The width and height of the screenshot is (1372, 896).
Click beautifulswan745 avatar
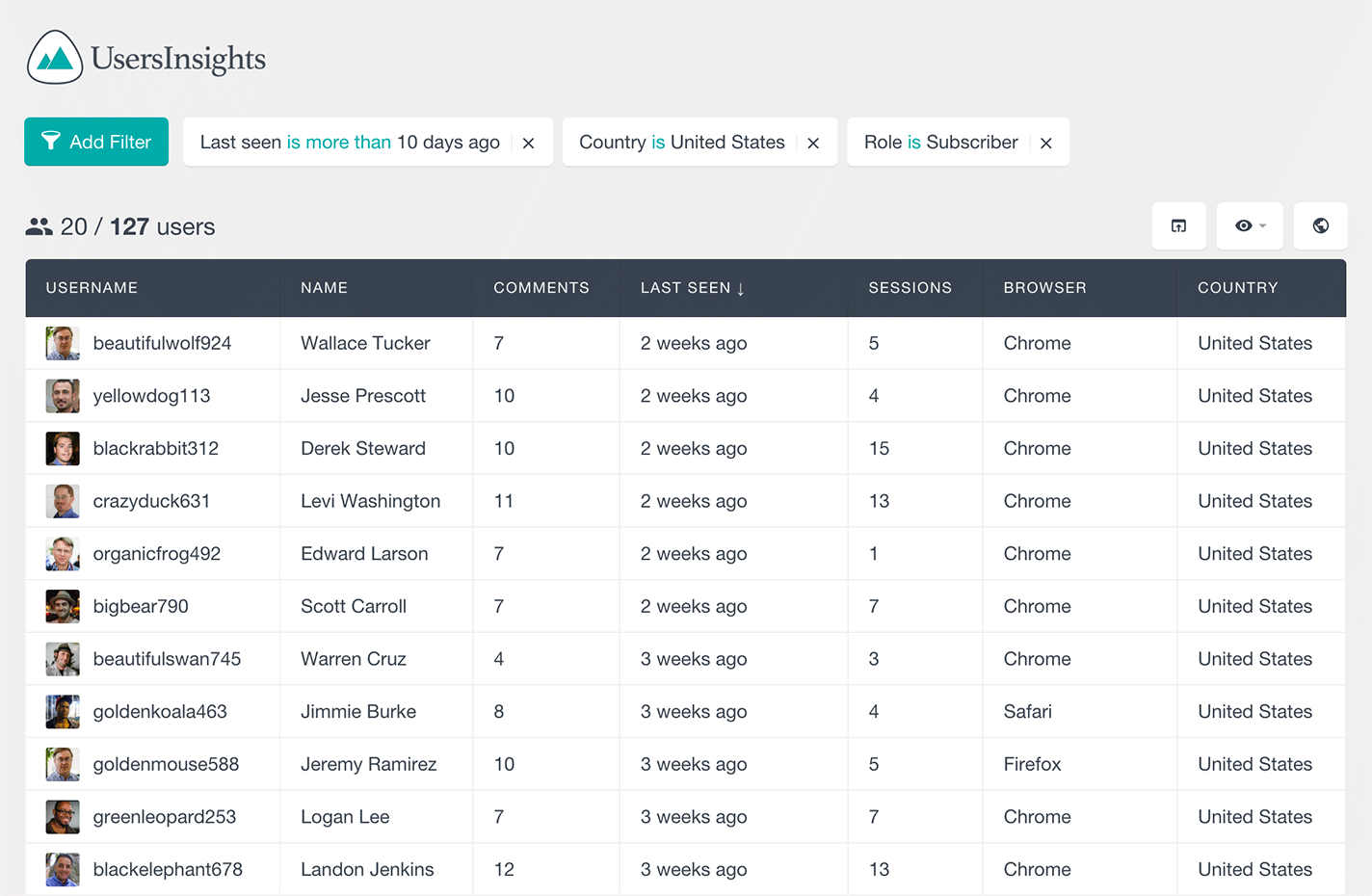(63, 659)
